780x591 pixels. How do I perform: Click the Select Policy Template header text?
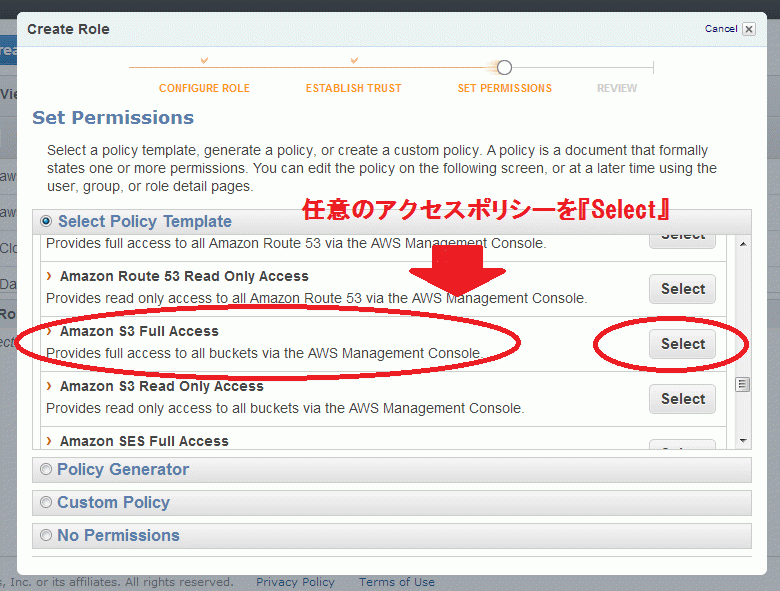pyautogui.click(x=145, y=221)
